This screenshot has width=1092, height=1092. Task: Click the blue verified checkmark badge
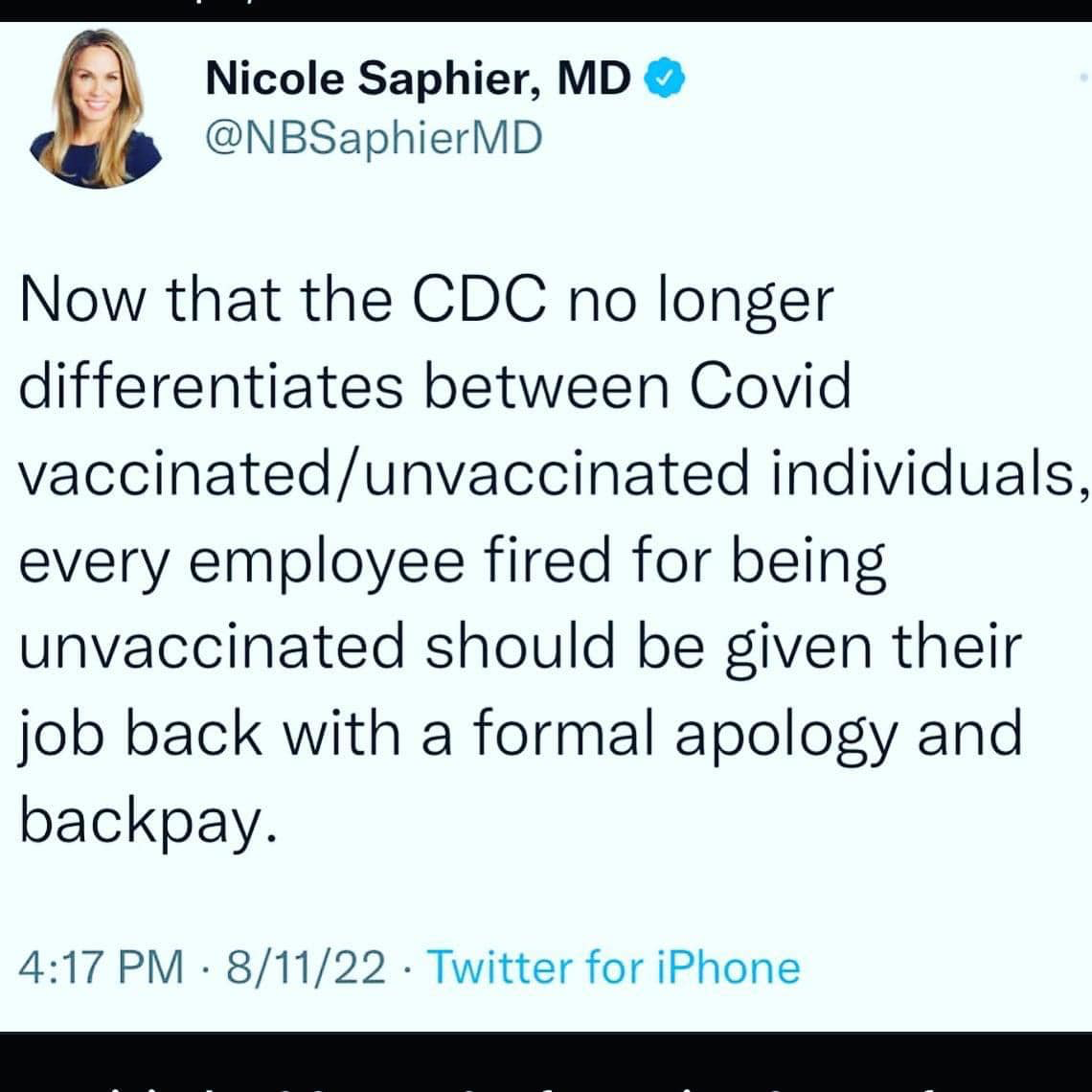665,78
